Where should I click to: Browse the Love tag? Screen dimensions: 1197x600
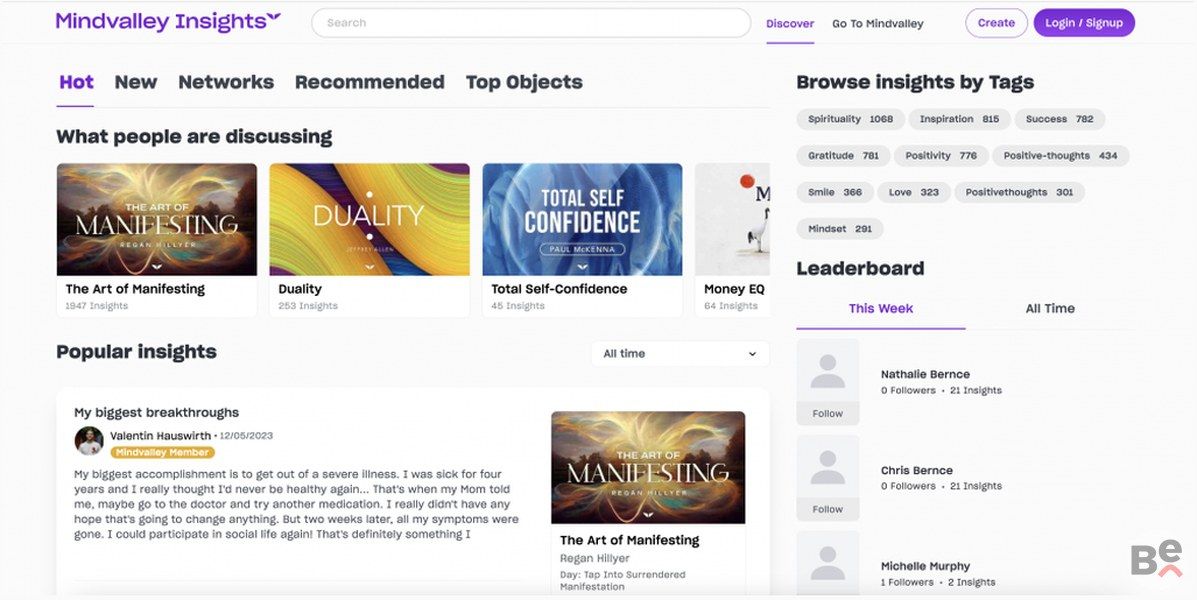coord(914,192)
